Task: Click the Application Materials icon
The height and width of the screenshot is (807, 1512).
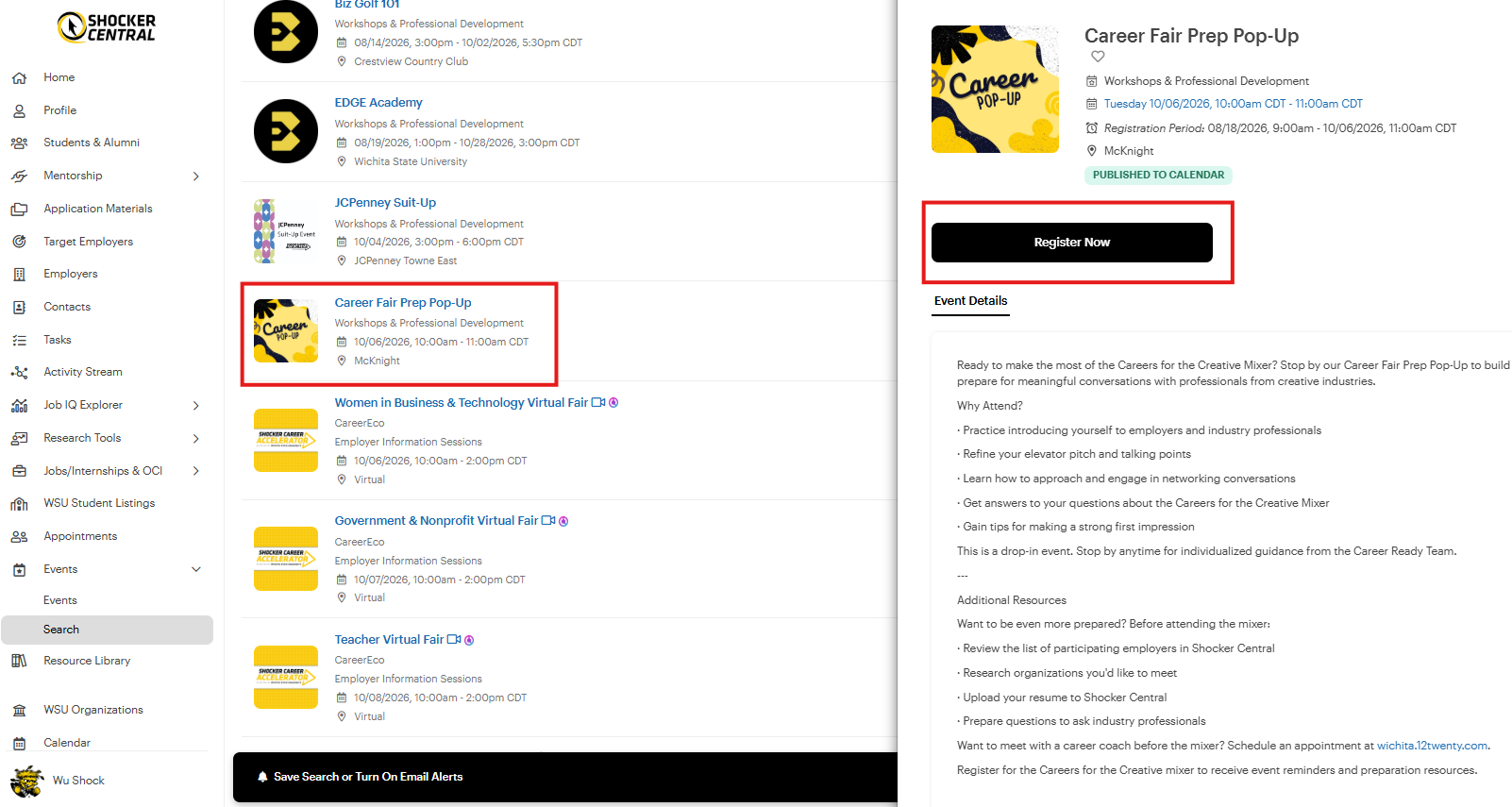Action: [19, 210]
